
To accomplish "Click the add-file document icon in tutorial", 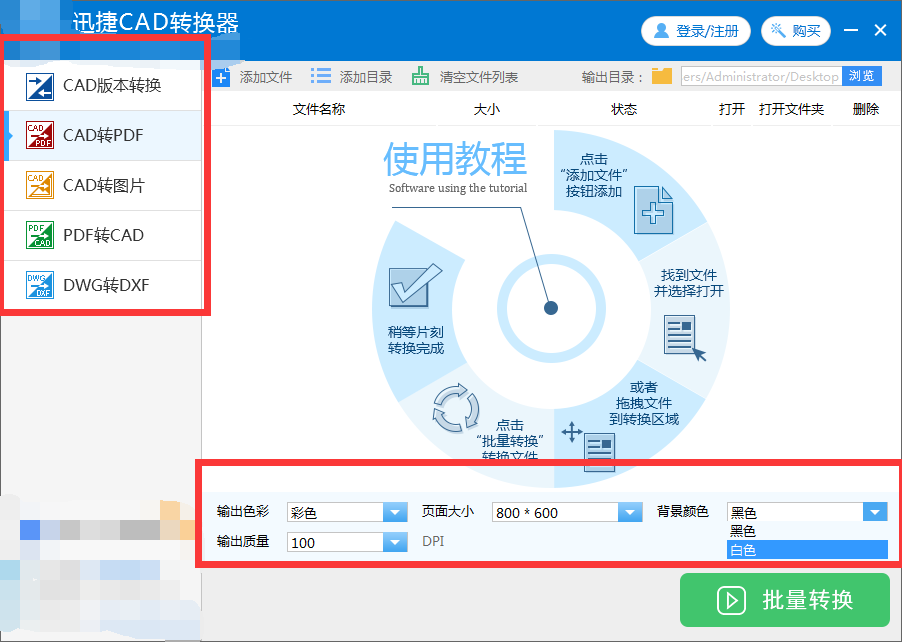I will pyautogui.click(x=653, y=210).
